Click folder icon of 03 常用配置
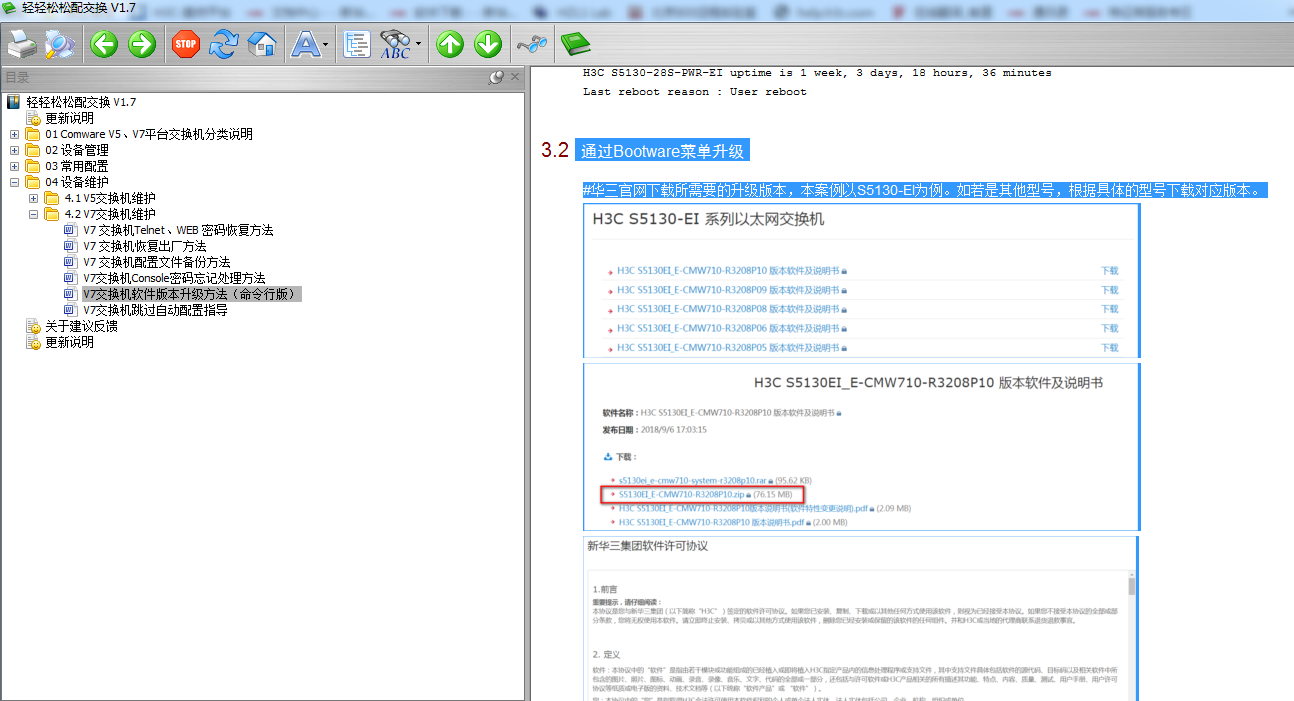 [x=33, y=166]
